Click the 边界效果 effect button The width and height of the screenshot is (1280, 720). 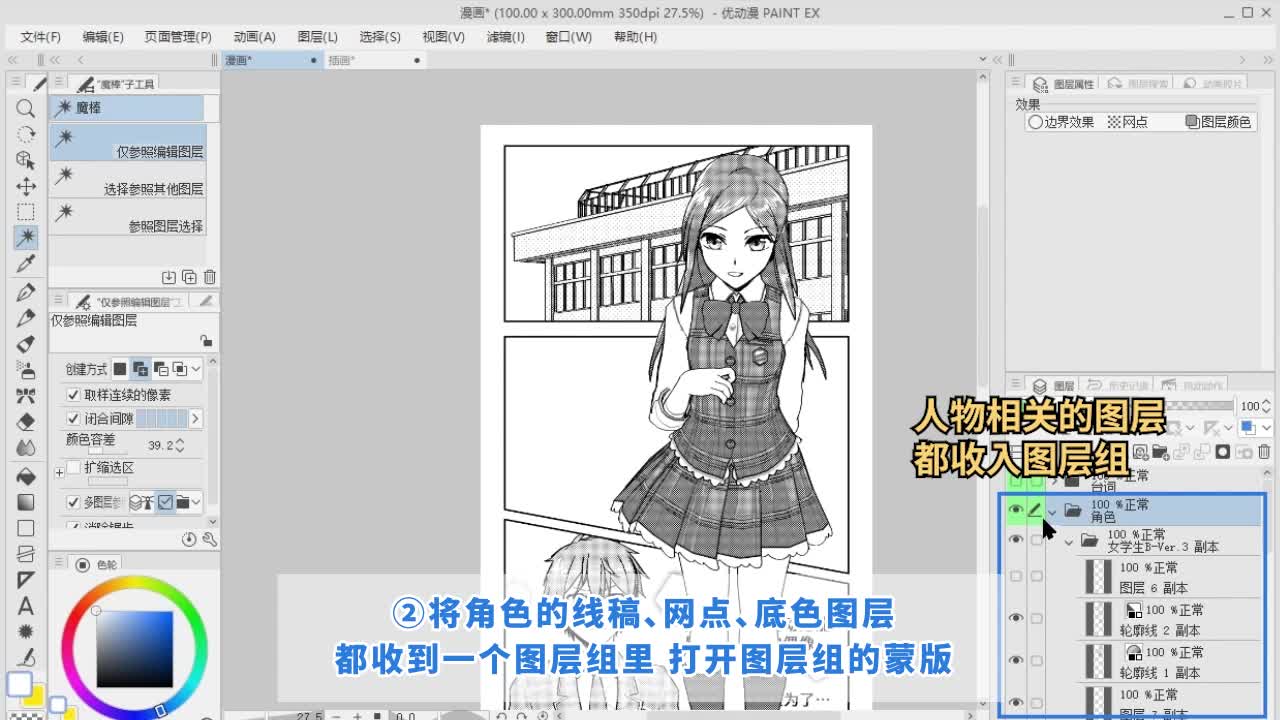1061,122
